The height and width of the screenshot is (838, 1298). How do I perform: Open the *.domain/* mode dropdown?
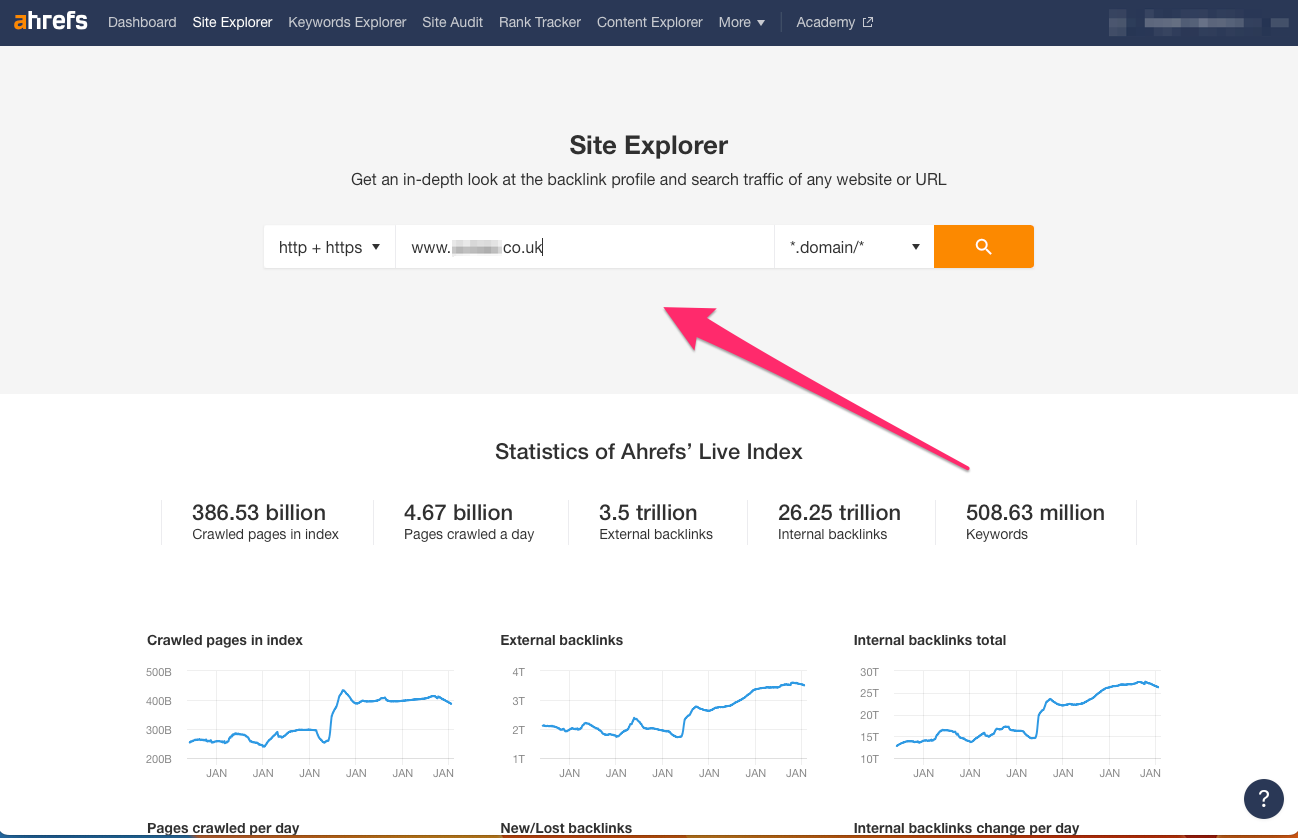(854, 246)
